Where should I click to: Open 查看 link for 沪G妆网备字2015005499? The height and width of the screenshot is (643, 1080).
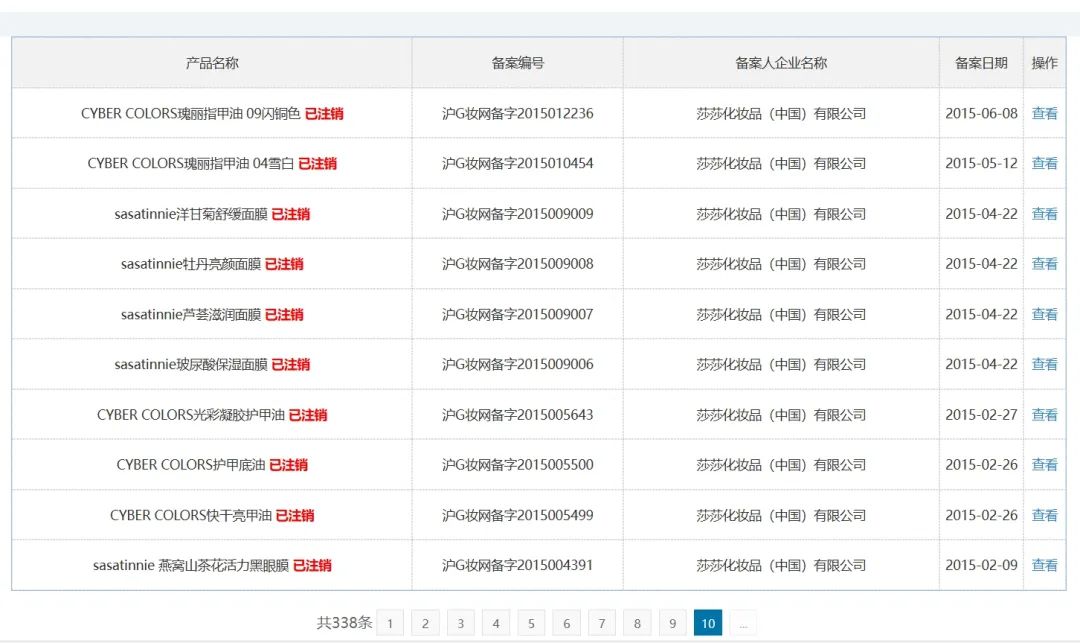1044,515
